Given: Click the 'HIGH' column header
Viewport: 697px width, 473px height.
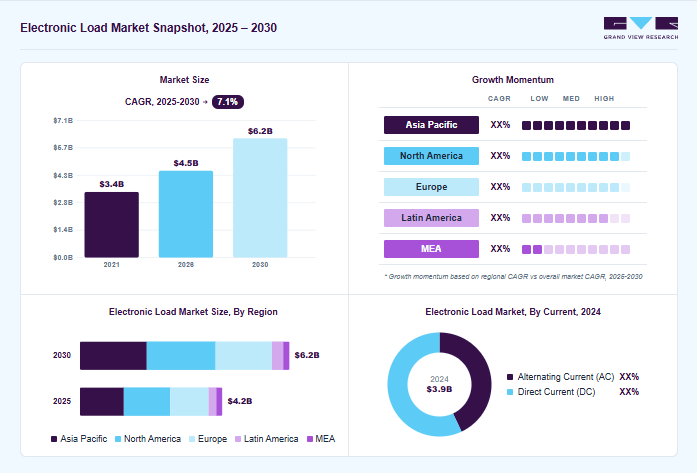Looking at the screenshot, I should [604, 99].
